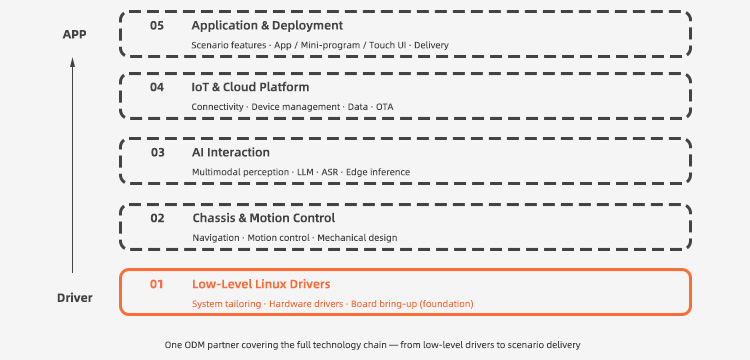Click 'Navigation · Motion control · Mechanical design' line
The width and height of the screenshot is (750, 360).
coord(295,238)
